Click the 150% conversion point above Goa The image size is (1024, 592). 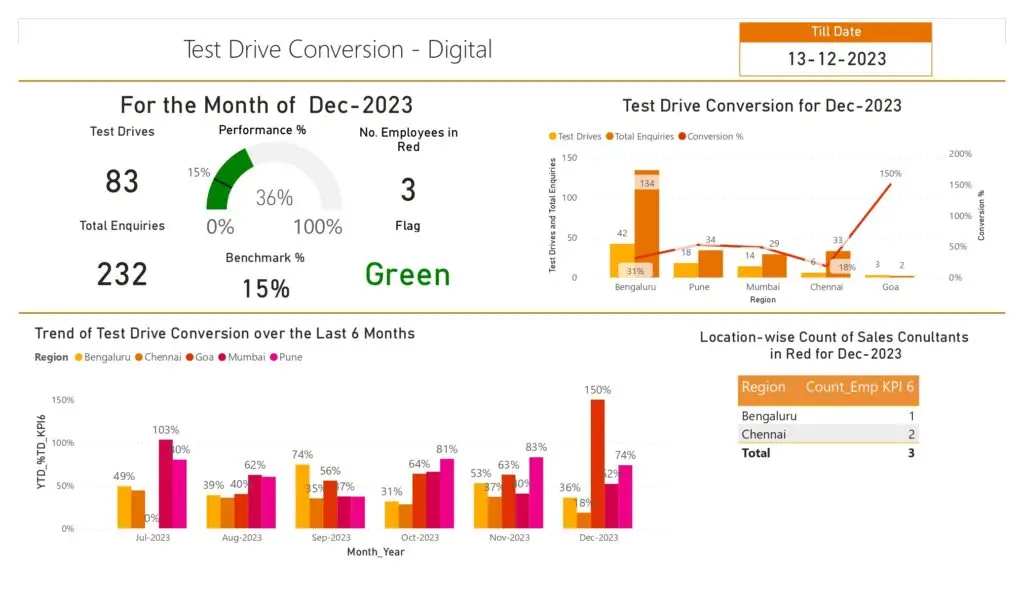tap(889, 184)
